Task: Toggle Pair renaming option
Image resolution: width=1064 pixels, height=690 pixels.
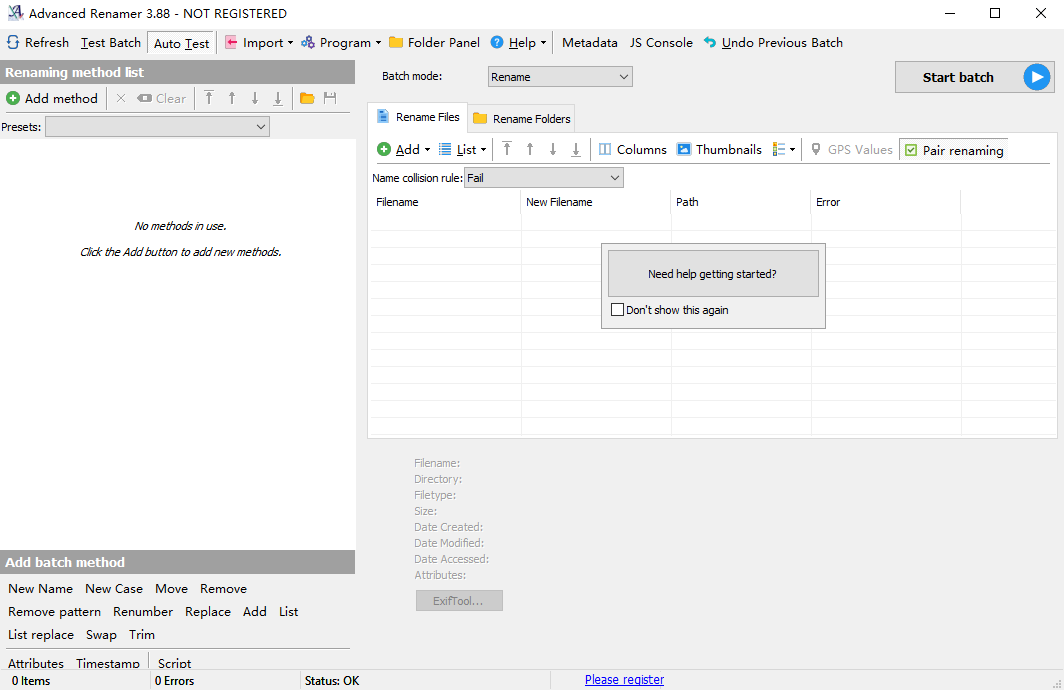Action: (953, 150)
